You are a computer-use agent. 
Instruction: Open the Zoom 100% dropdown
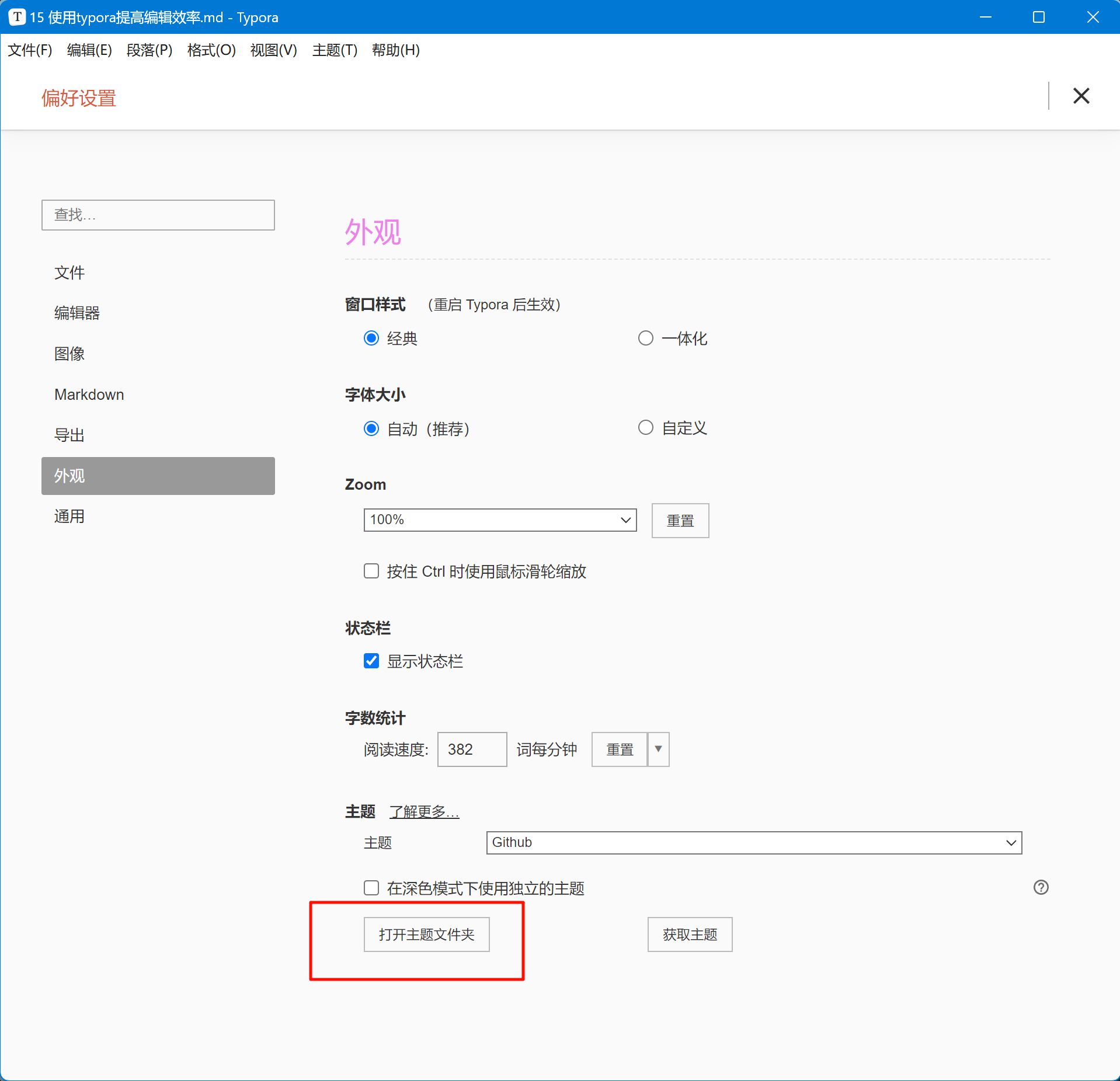[500, 519]
